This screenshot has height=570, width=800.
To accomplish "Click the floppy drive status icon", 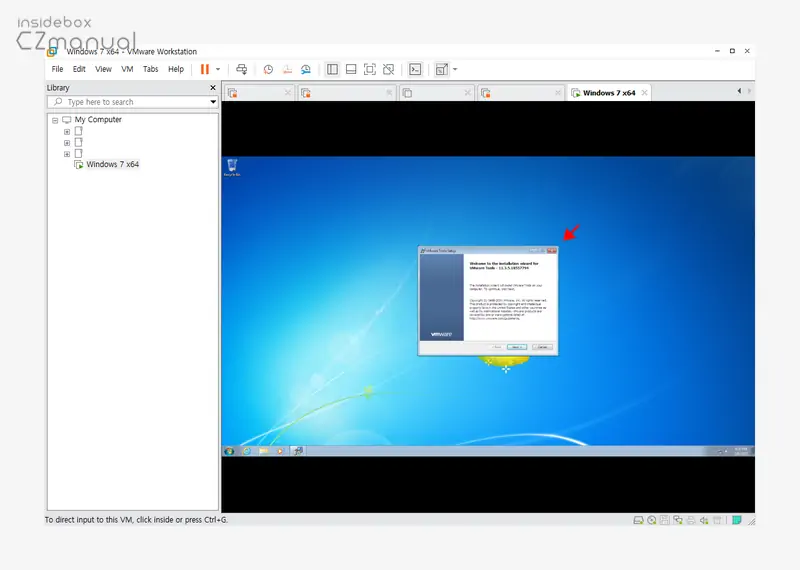I will 664,520.
